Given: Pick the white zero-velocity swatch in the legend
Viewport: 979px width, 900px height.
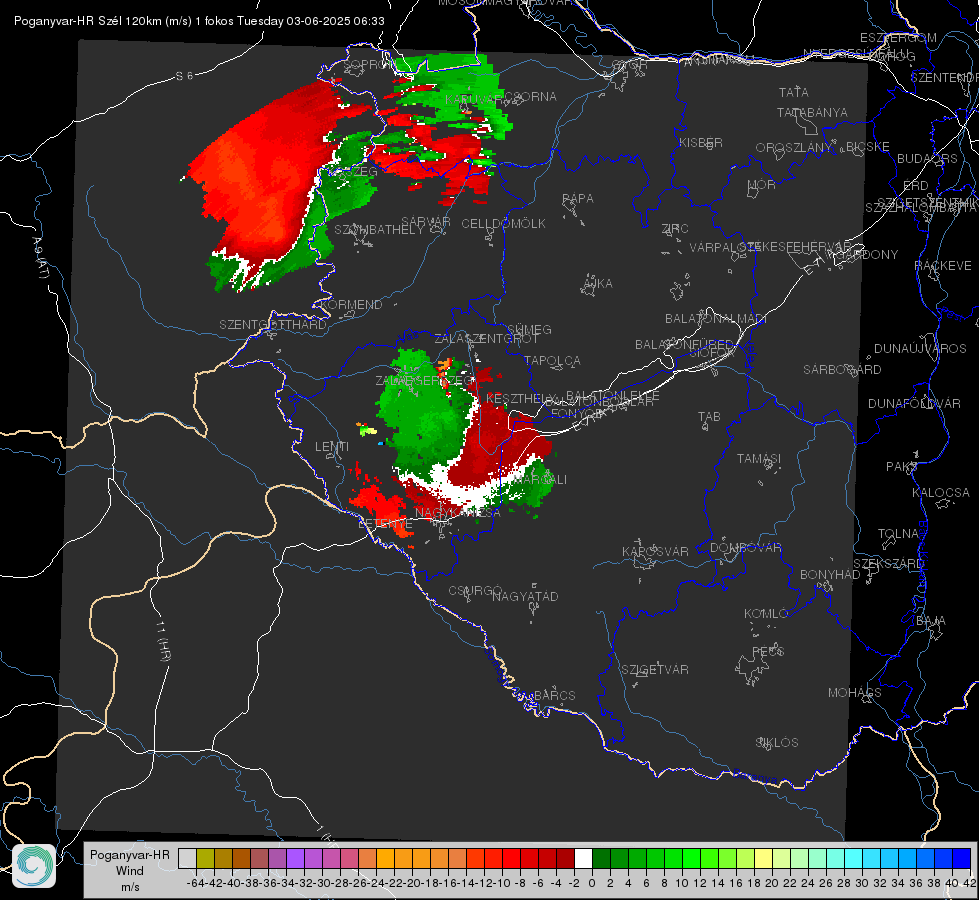Looking at the screenshot, I should (583, 858).
